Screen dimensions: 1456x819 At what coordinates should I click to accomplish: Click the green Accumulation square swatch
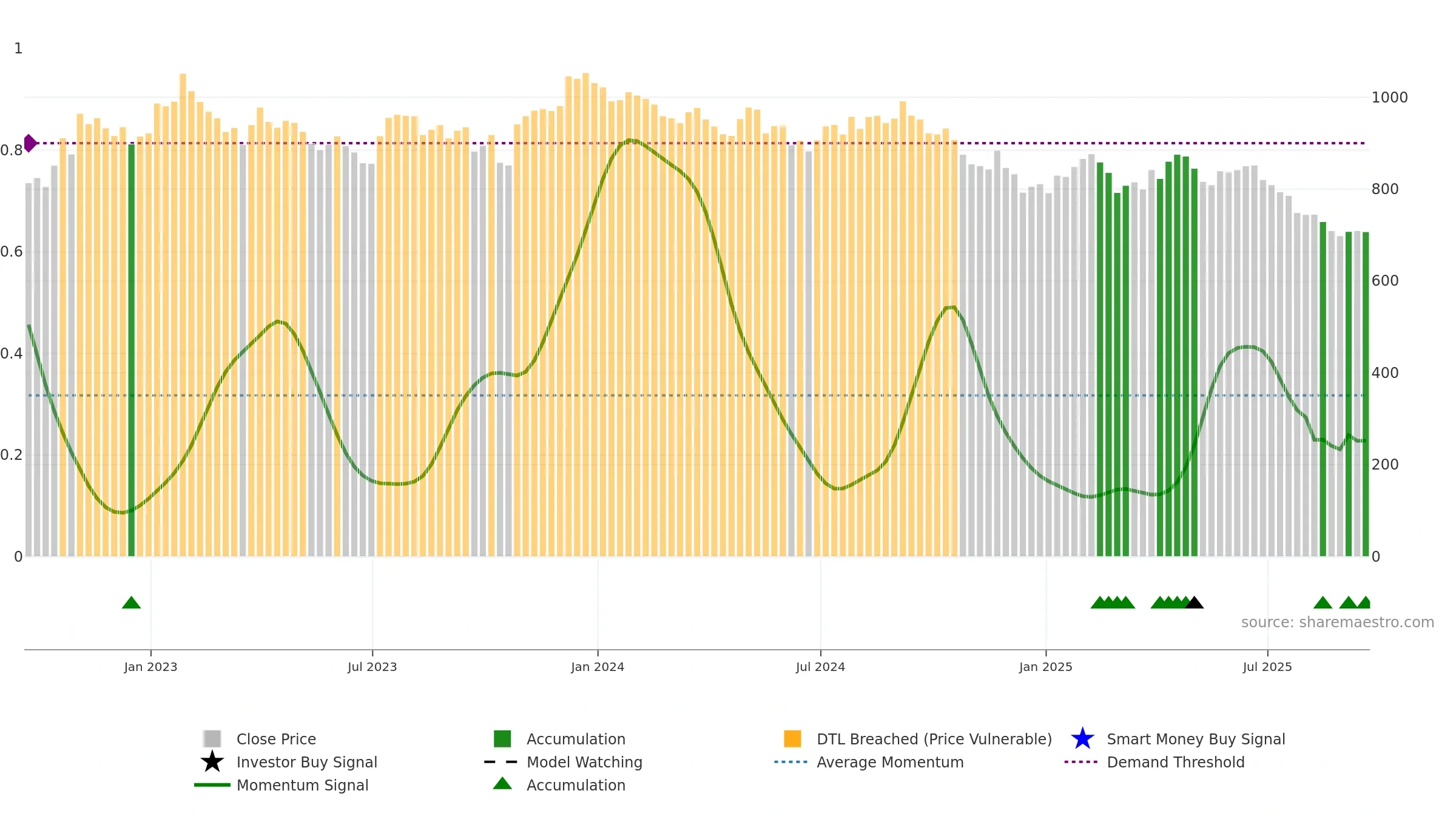tap(502, 739)
